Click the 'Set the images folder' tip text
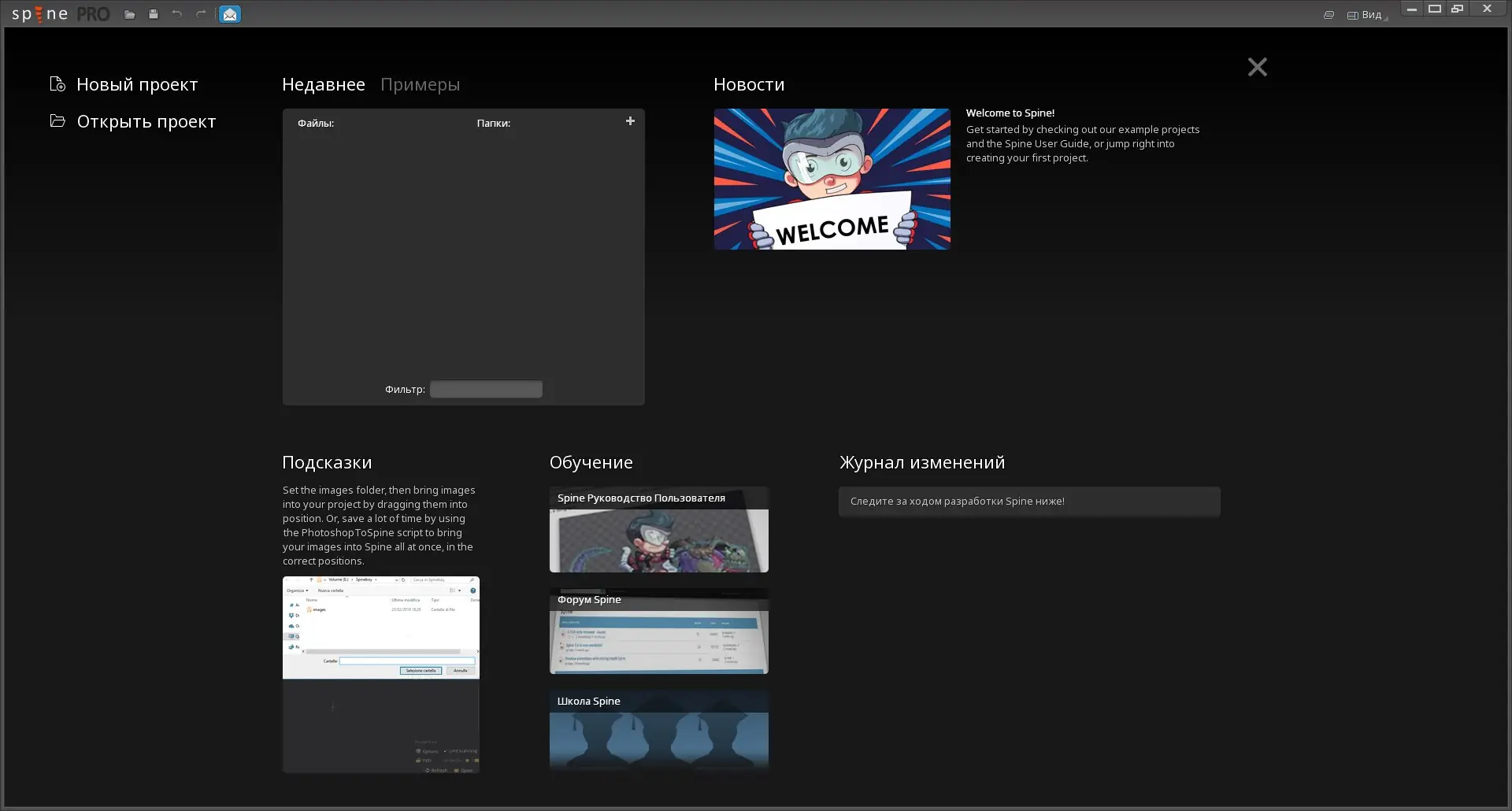1512x811 pixels. pyautogui.click(x=379, y=525)
